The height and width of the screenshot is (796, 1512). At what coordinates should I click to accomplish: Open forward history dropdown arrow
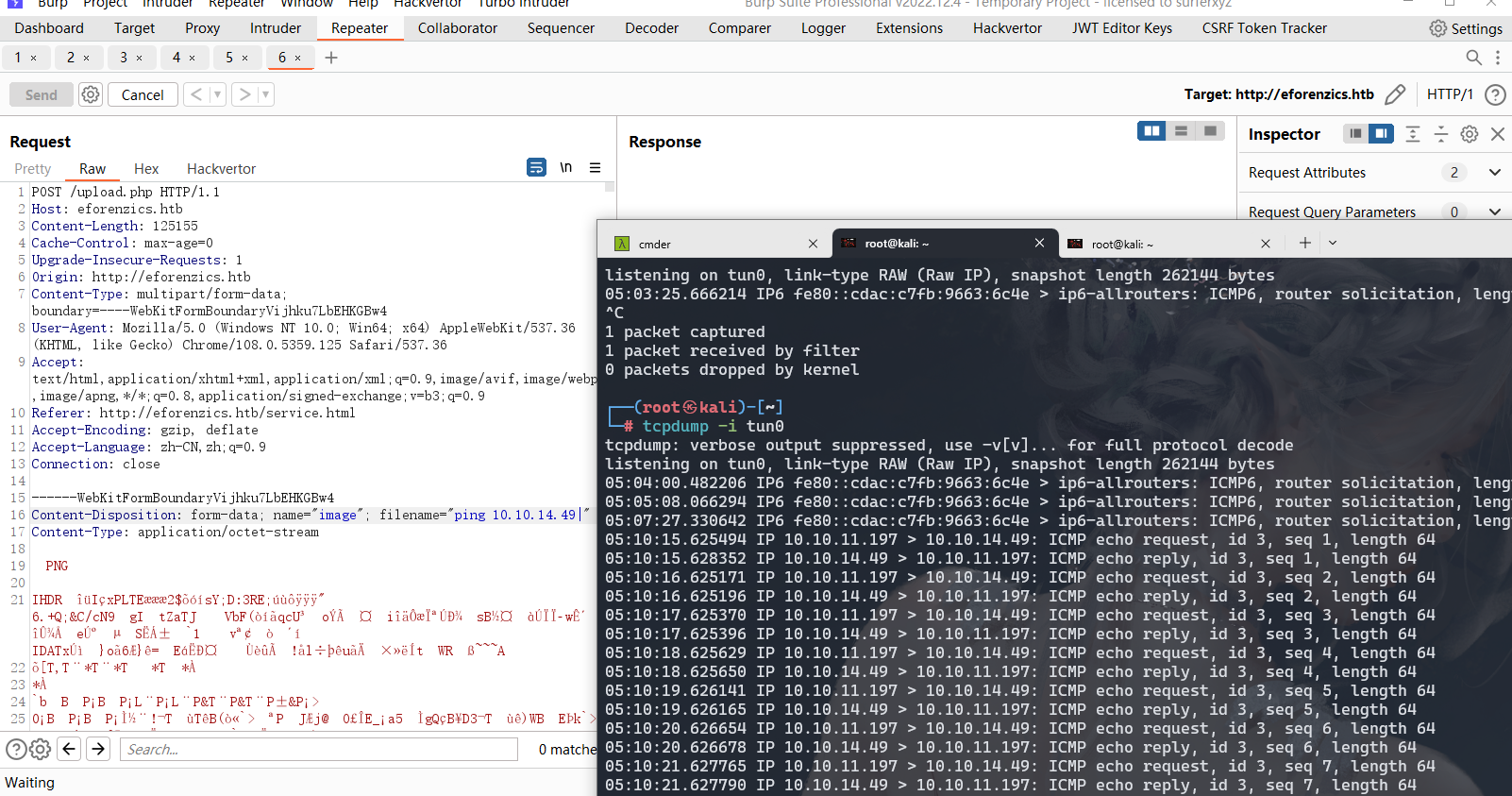point(265,94)
